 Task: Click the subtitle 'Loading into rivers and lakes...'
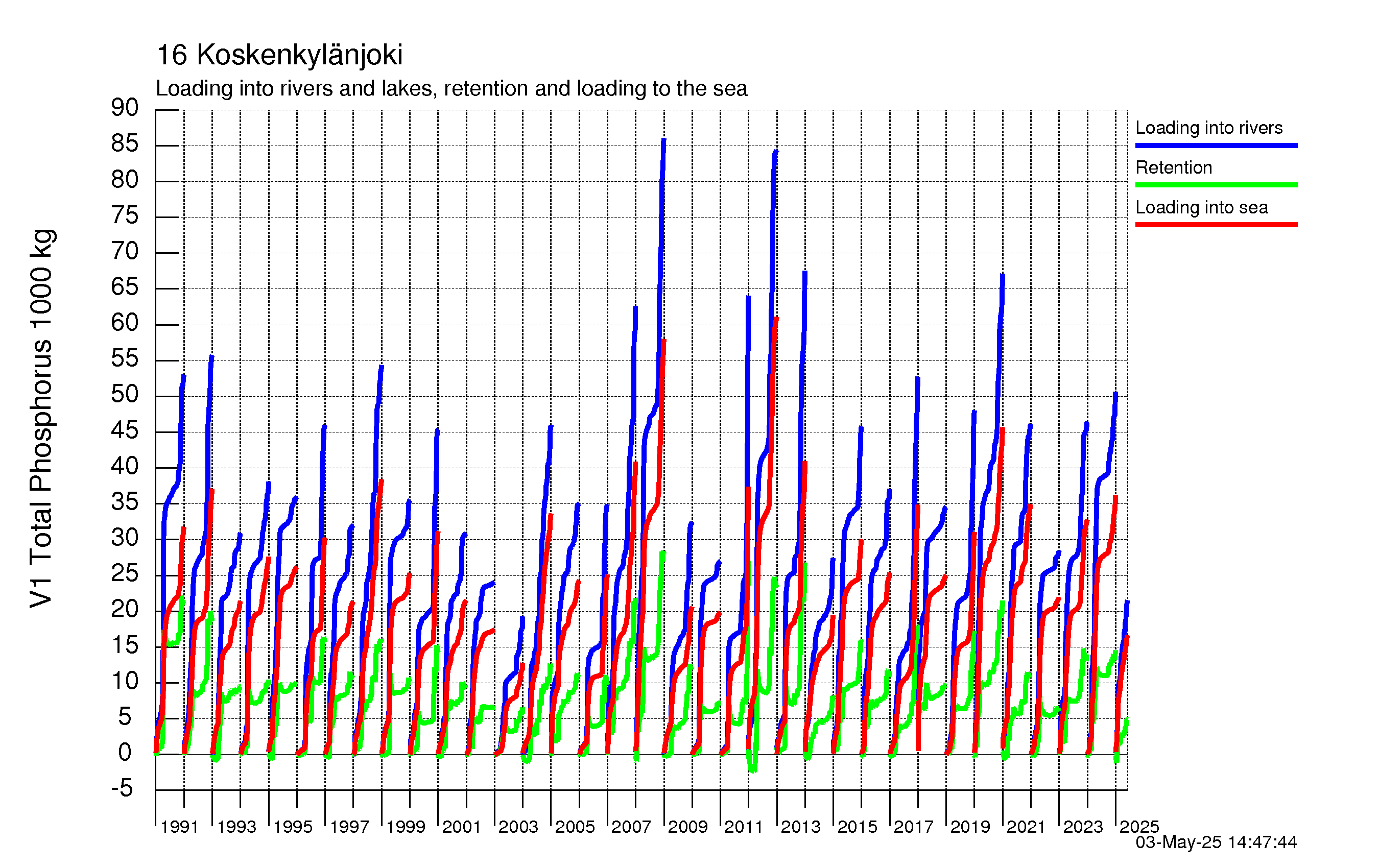pos(451,89)
